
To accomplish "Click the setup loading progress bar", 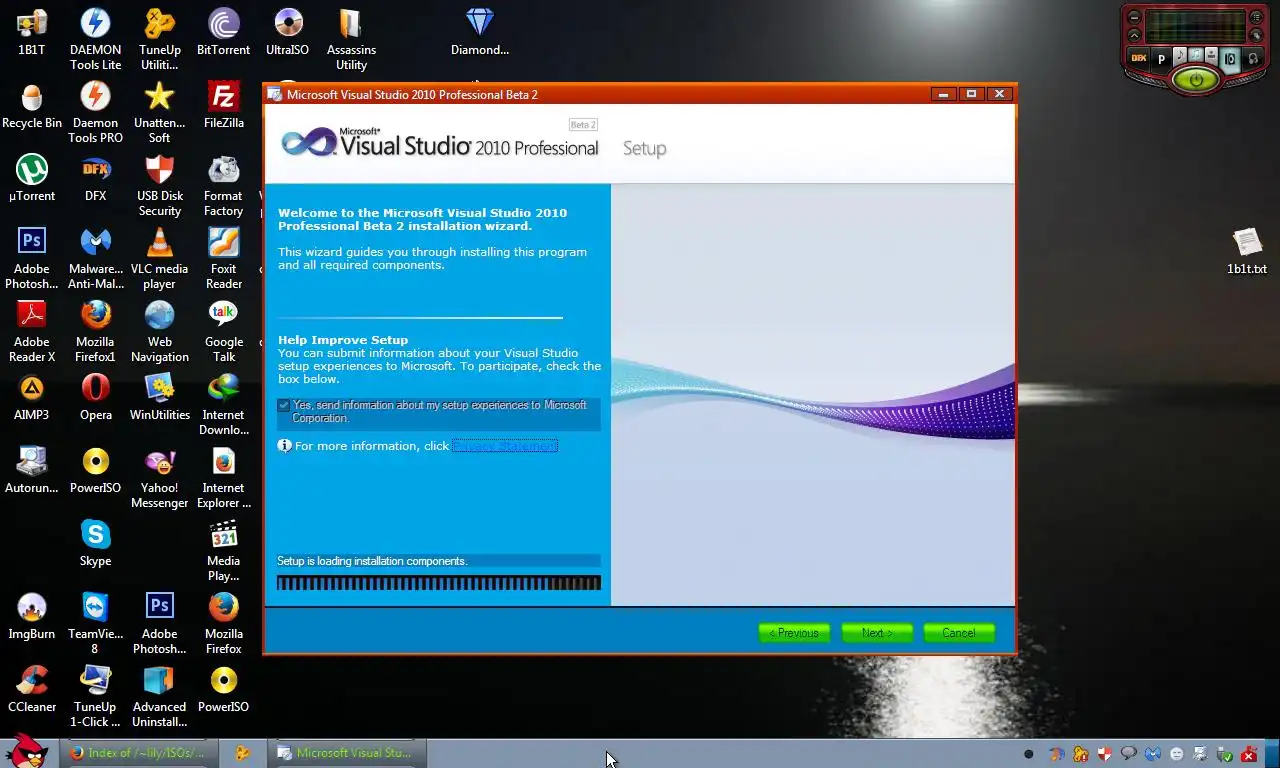I will [439, 583].
